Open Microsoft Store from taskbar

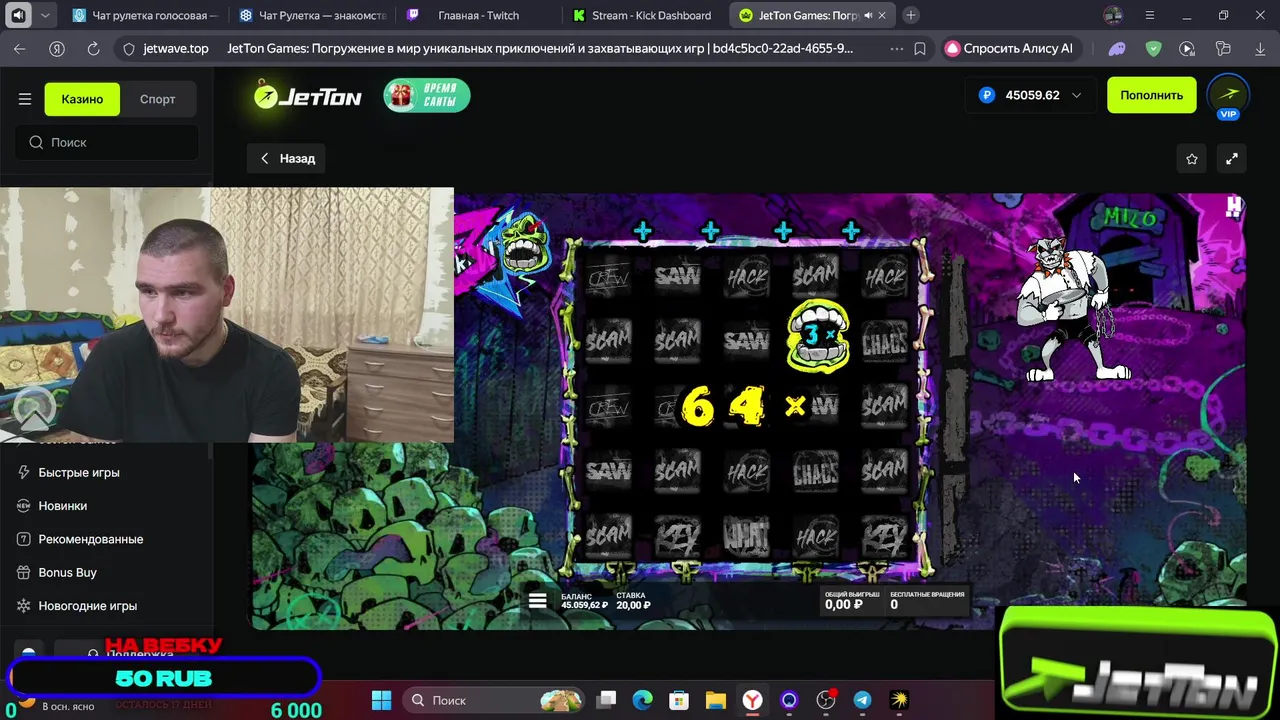[679, 700]
